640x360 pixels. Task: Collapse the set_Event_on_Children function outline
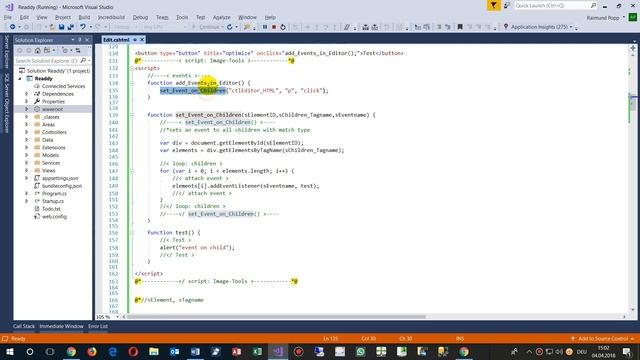point(132,115)
